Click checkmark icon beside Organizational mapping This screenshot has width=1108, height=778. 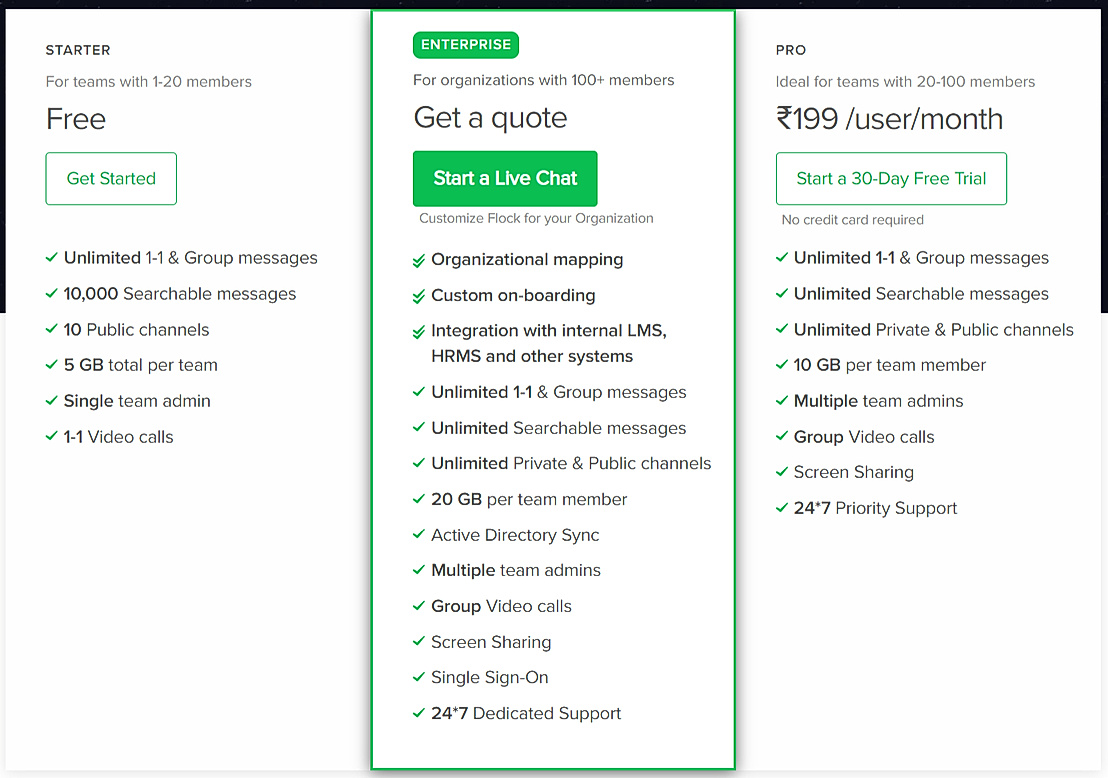pyautogui.click(x=419, y=261)
